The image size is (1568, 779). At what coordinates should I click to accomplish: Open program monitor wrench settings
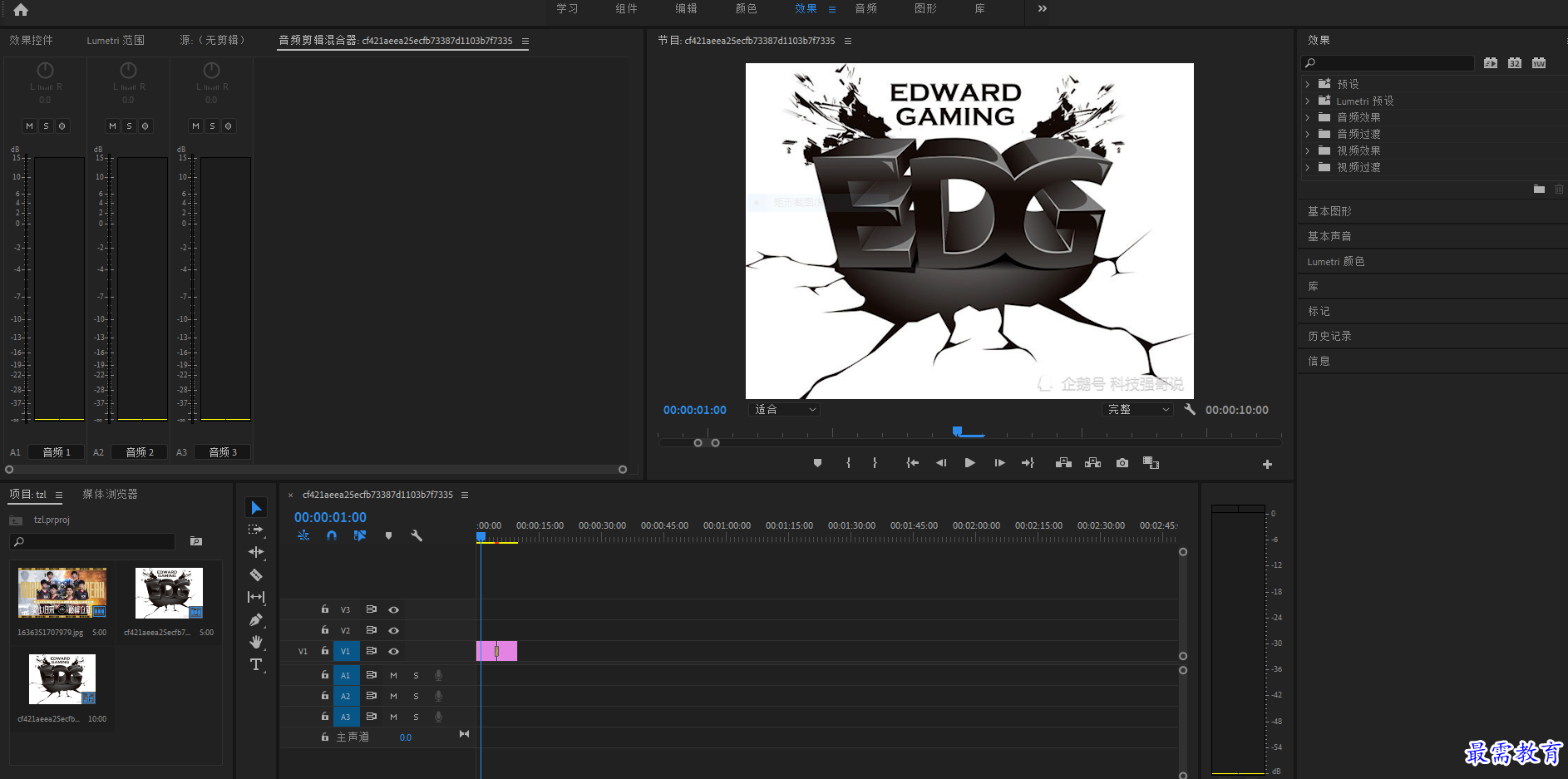tap(1190, 409)
